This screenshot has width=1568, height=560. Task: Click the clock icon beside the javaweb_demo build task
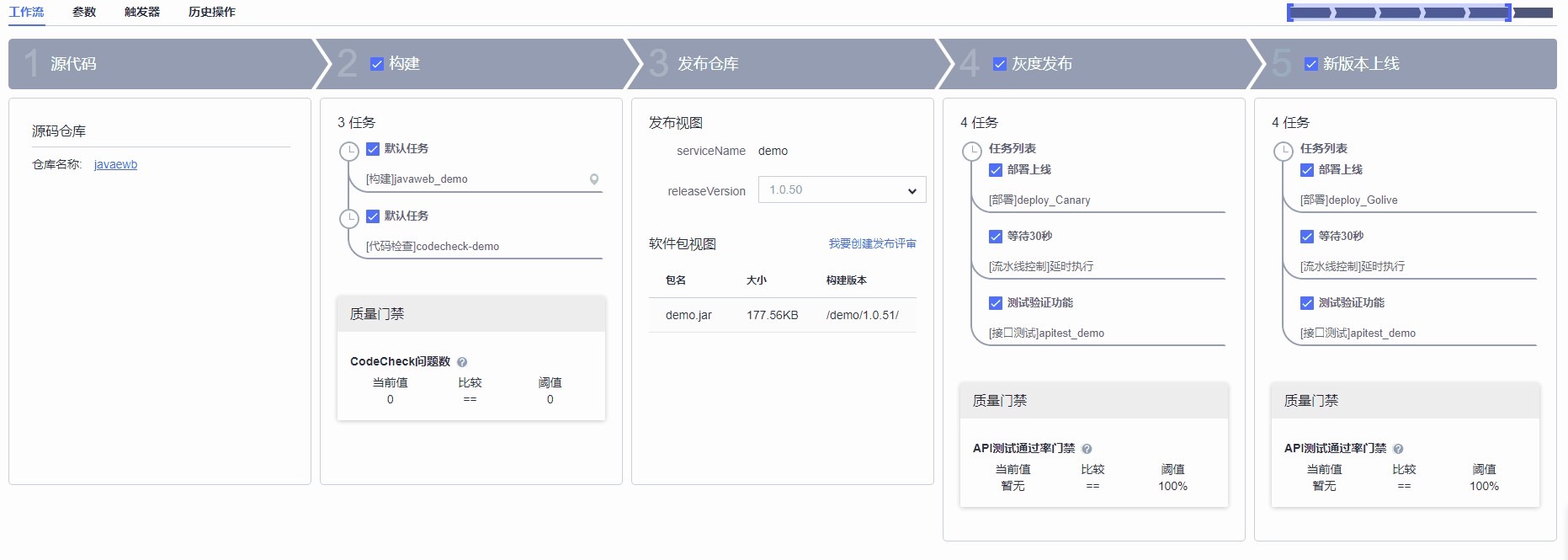348,152
